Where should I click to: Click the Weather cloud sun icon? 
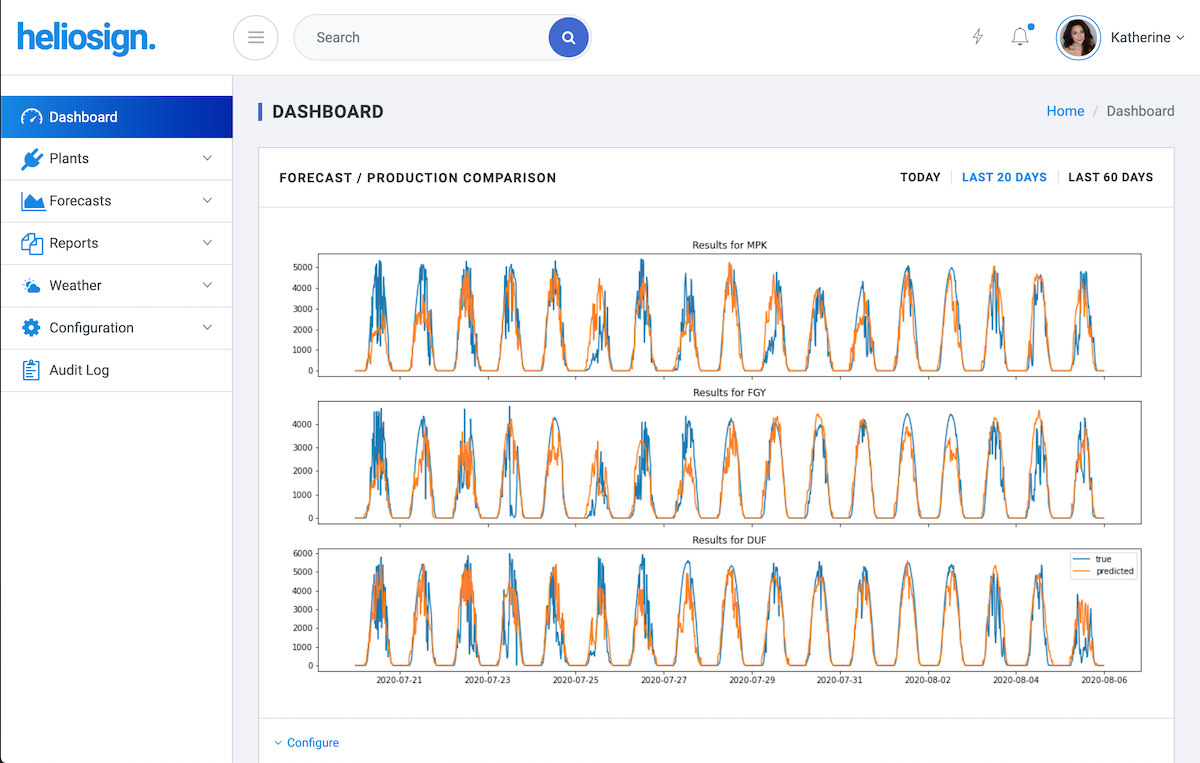click(x=32, y=286)
